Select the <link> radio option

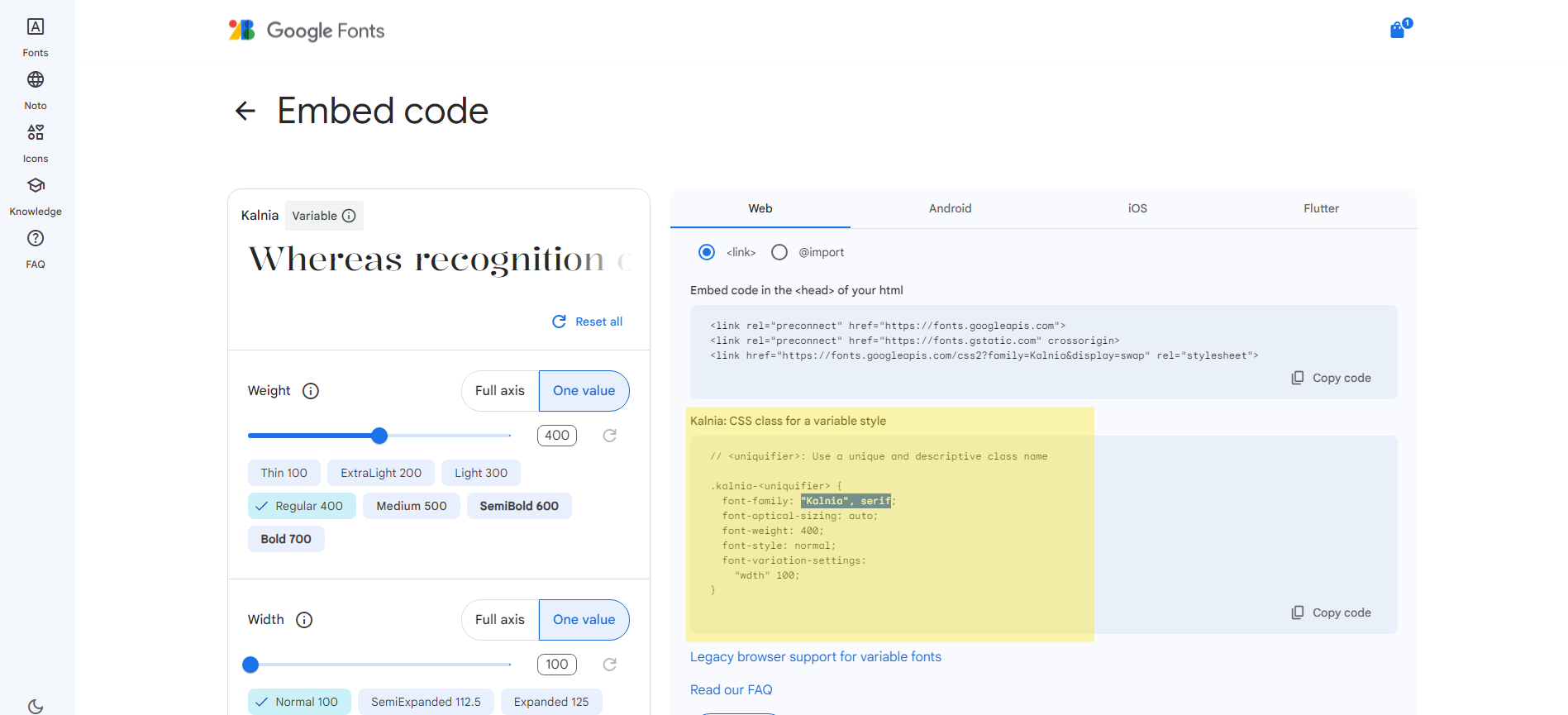pos(707,252)
